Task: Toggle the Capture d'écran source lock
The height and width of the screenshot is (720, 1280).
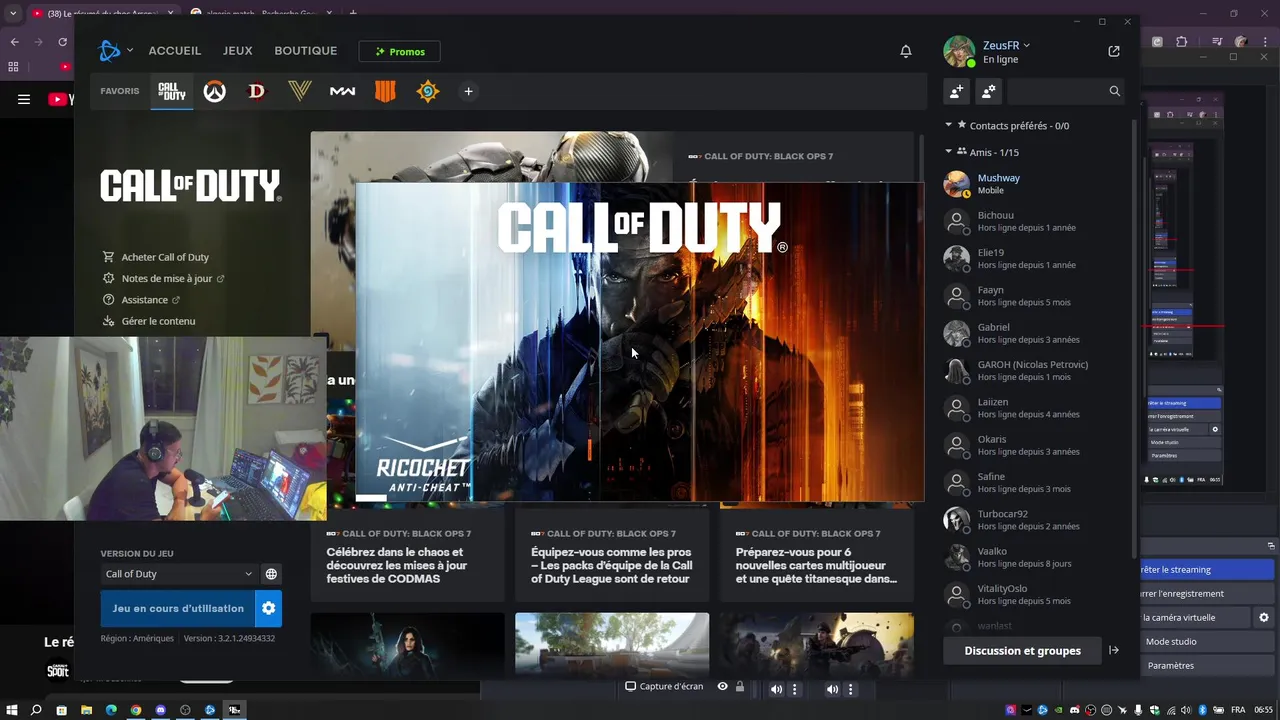Action: [739, 687]
